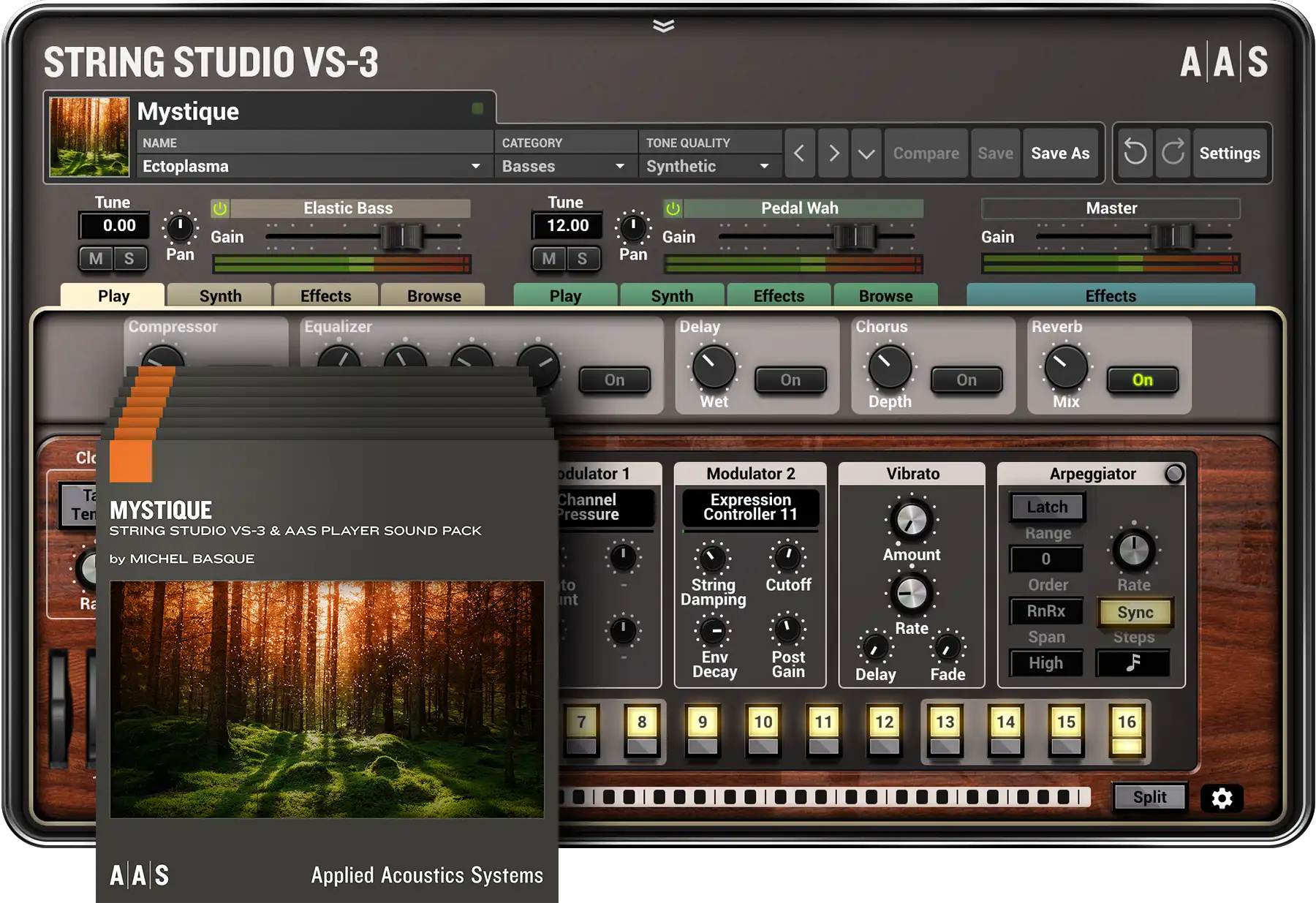1316x903 pixels.
Task: Open the gear settings icon near Split
Action: click(x=1223, y=798)
